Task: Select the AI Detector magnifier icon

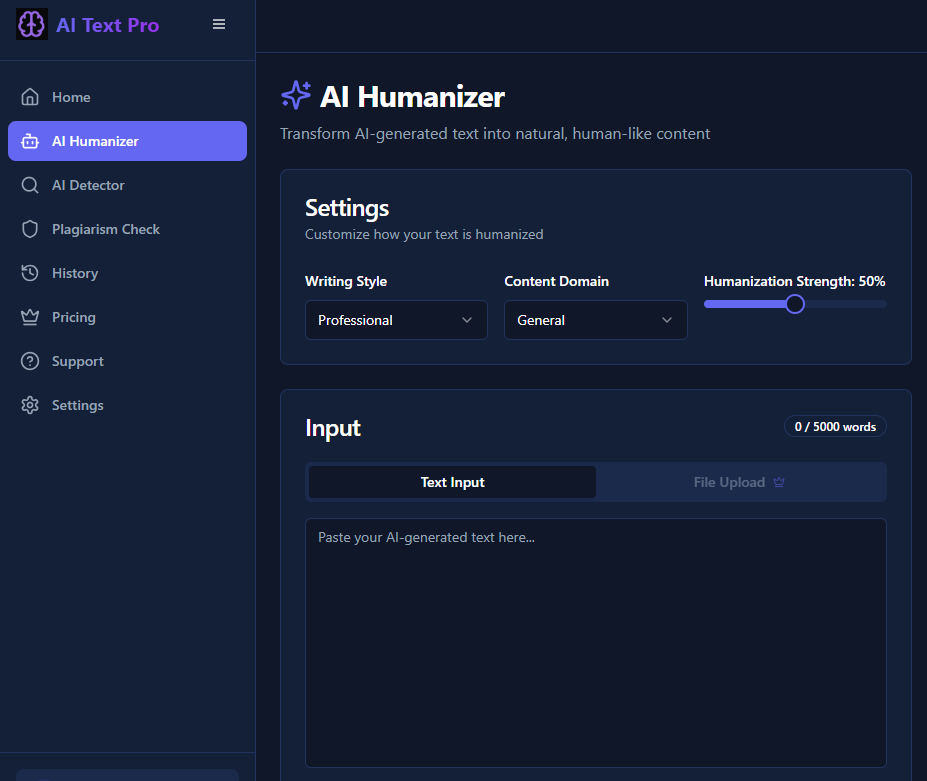Action: point(30,184)
